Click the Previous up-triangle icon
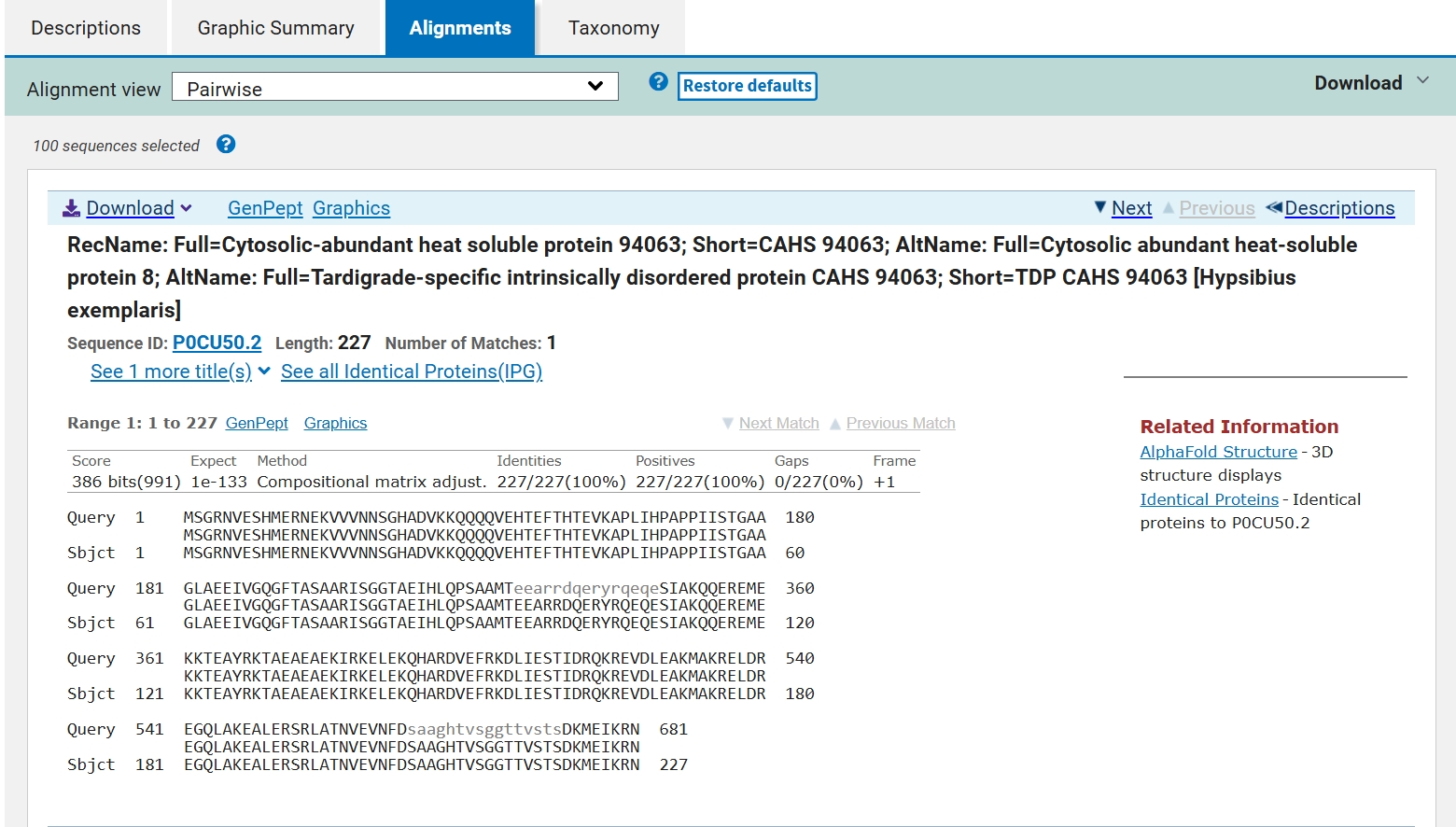 coord(1169,207)
